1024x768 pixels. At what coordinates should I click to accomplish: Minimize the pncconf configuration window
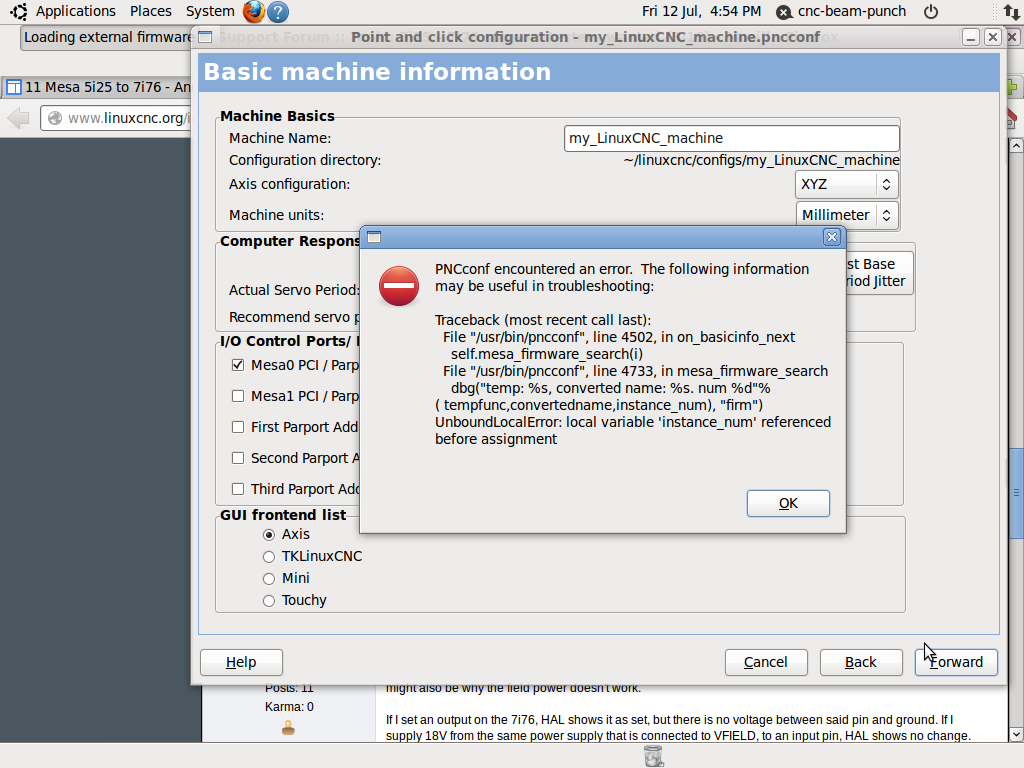970,37
